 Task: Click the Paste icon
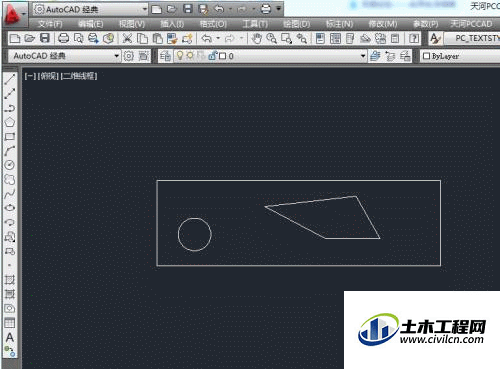(x=157, y=38)
